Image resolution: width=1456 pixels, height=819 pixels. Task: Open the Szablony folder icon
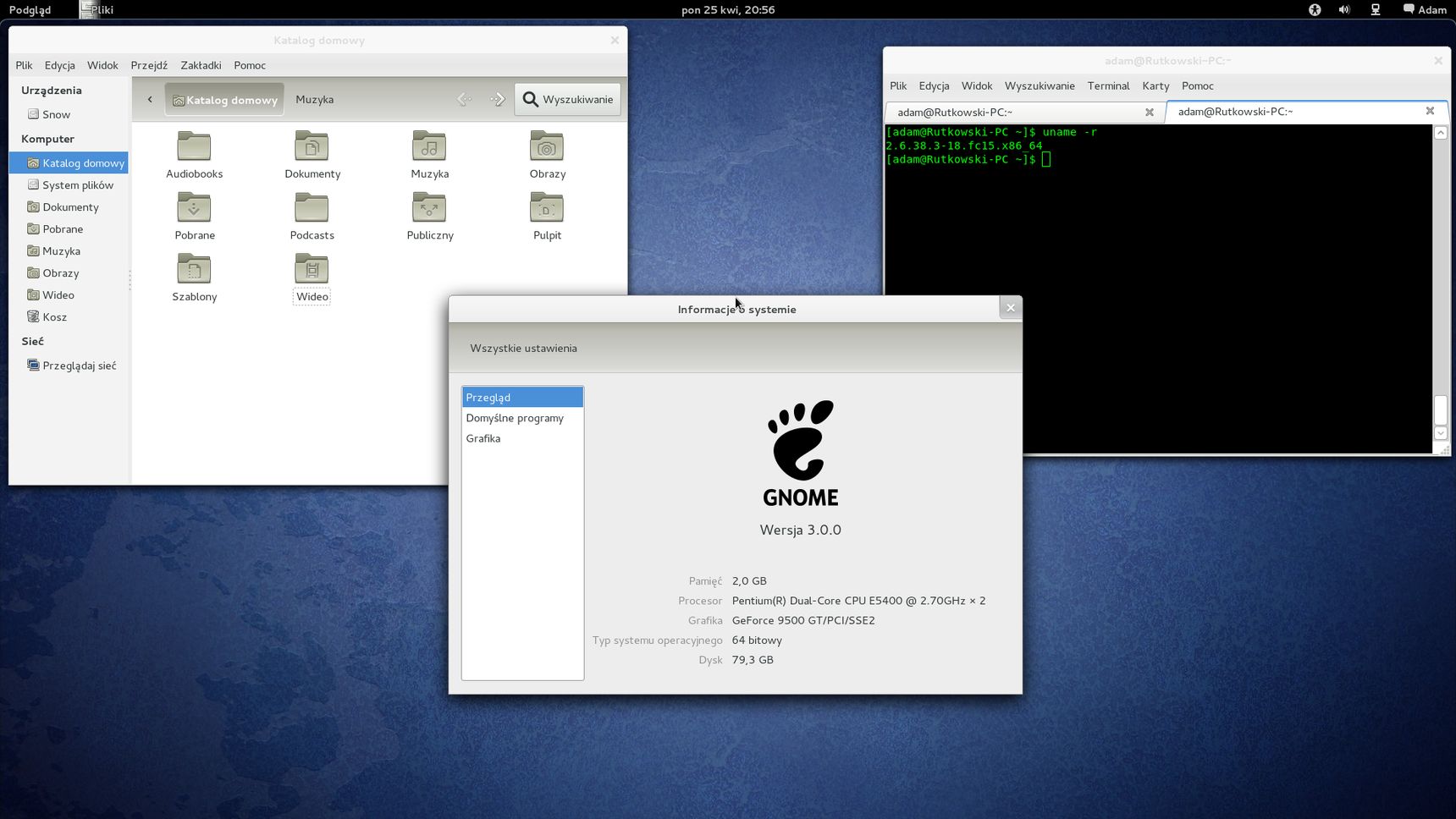(194, 269)
